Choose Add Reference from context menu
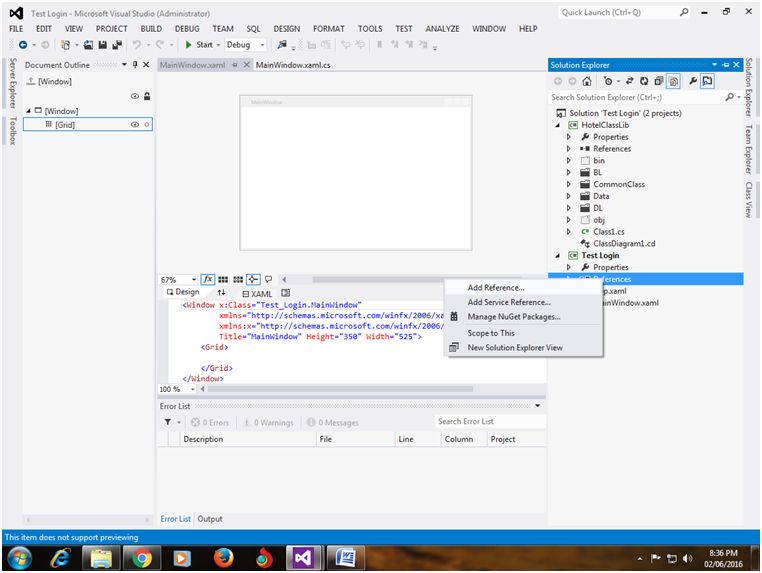The width and height of the screenshot is (762, 573). coord(495,288)
